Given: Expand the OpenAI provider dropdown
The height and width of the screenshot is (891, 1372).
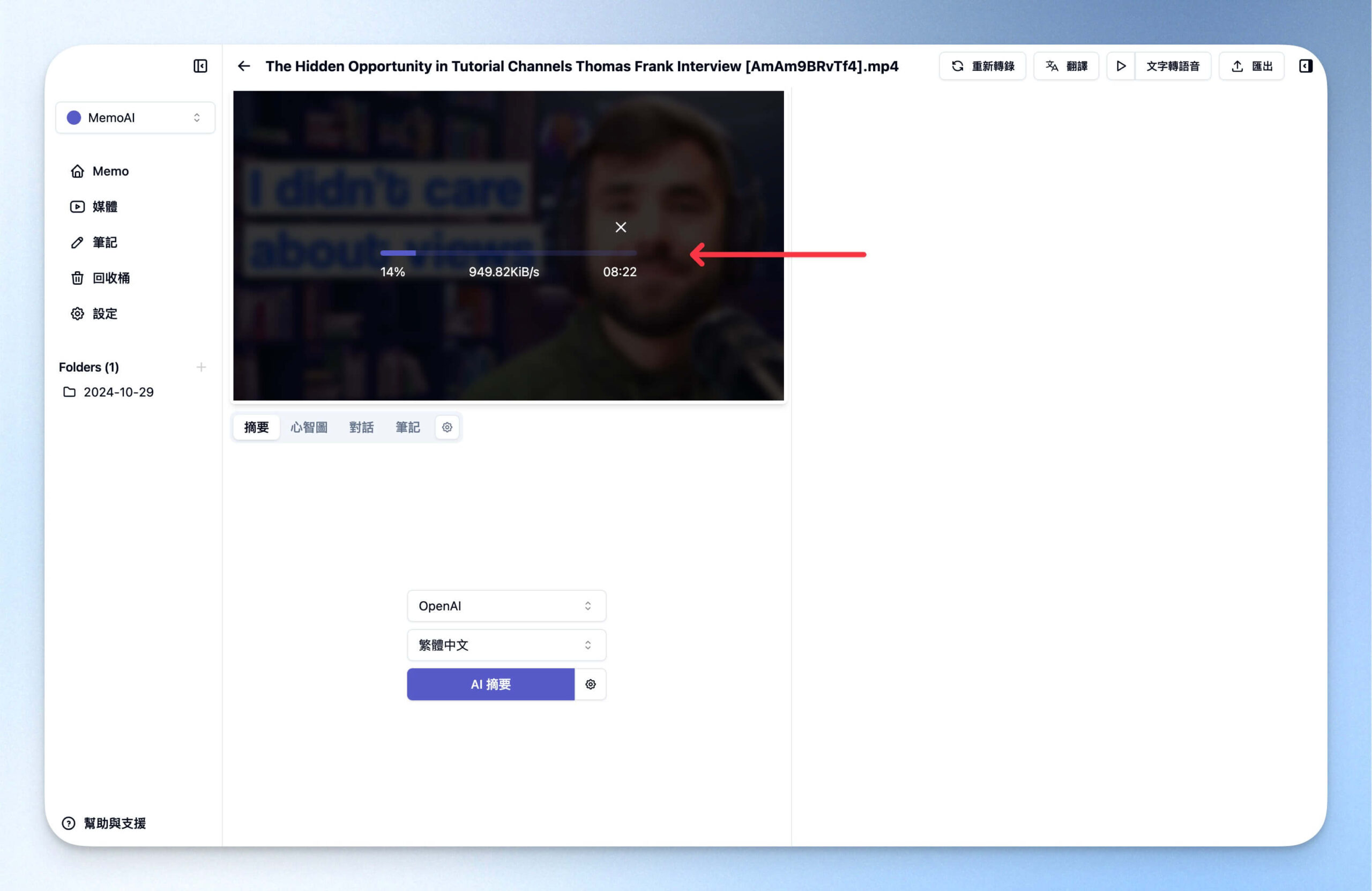Looking at the screenshot, I should (x=506, y=606).
